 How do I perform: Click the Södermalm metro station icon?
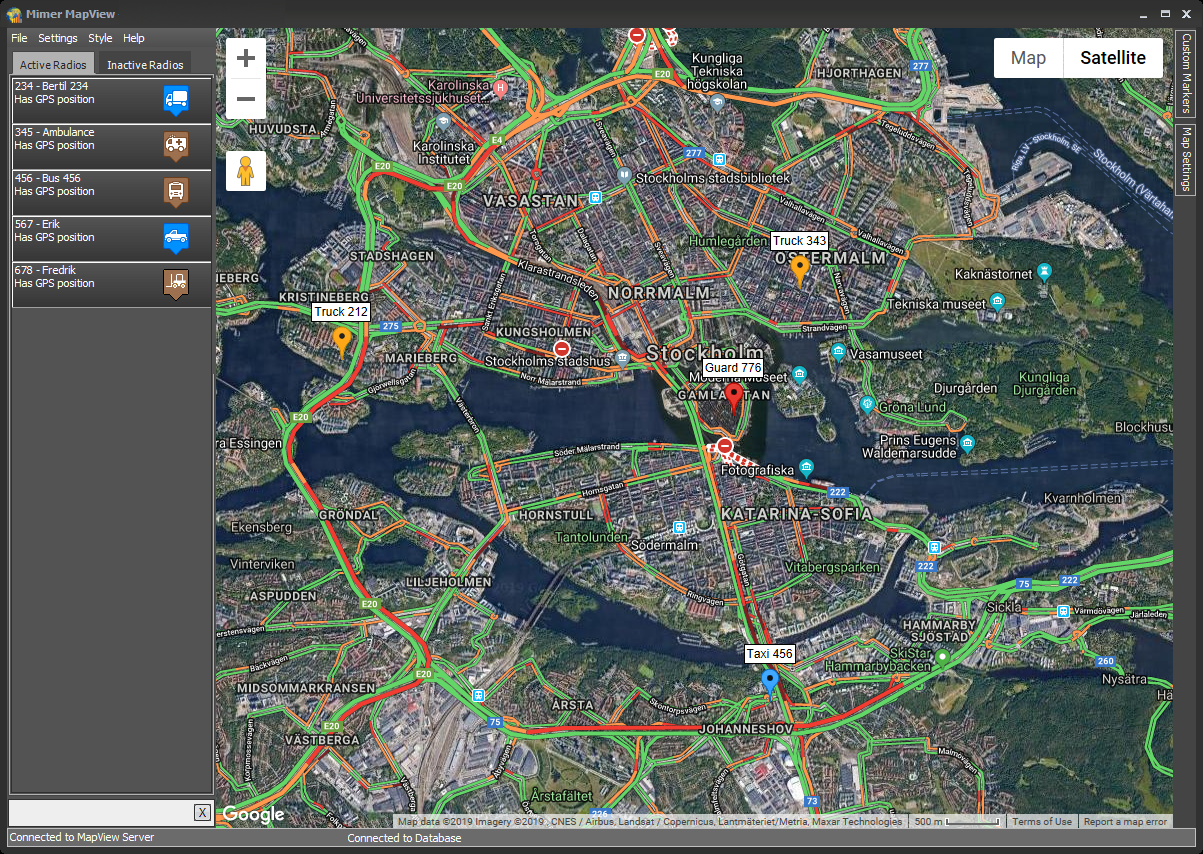(680, 527)
